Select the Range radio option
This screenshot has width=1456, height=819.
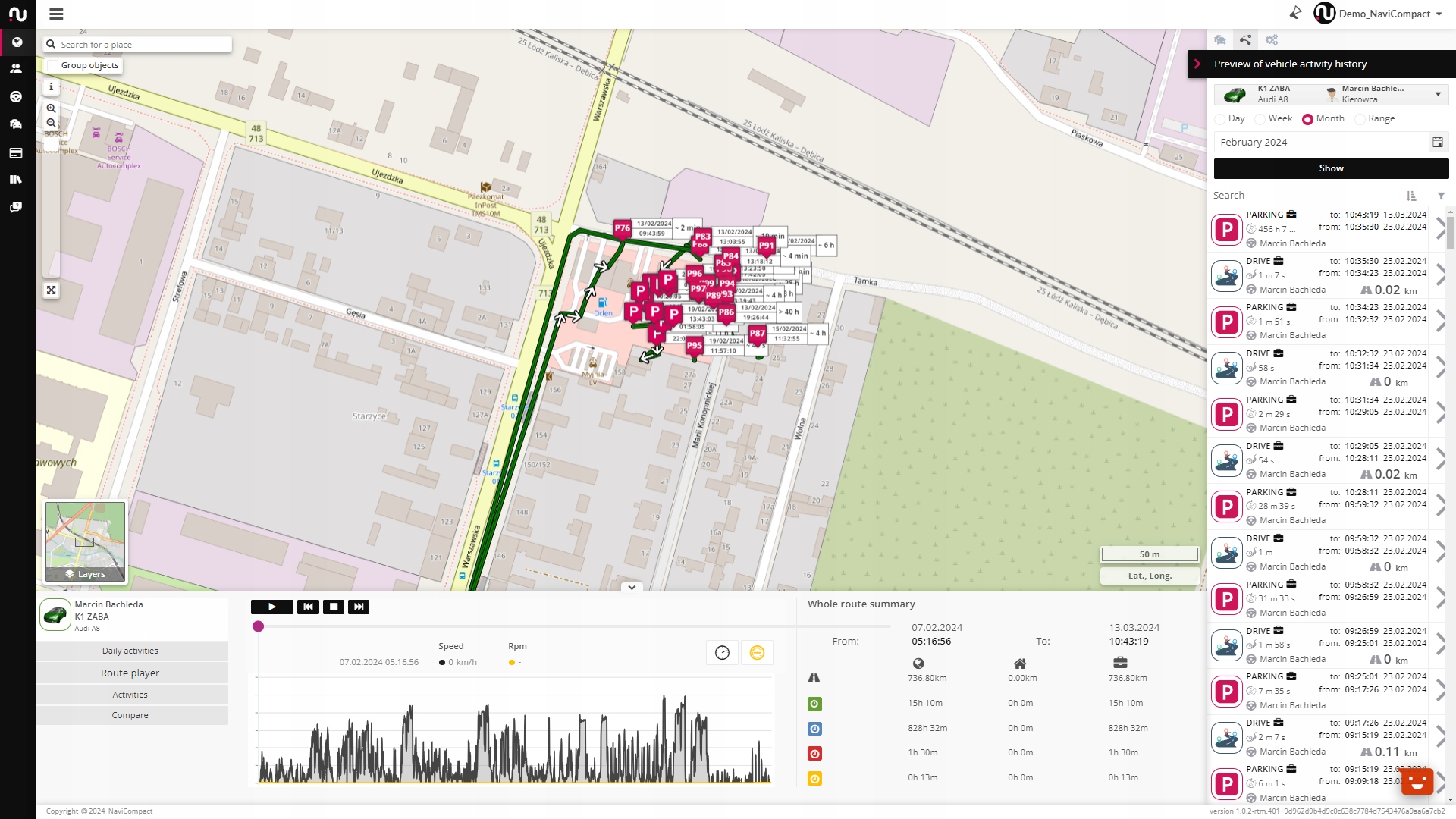tap(1360, 119)
